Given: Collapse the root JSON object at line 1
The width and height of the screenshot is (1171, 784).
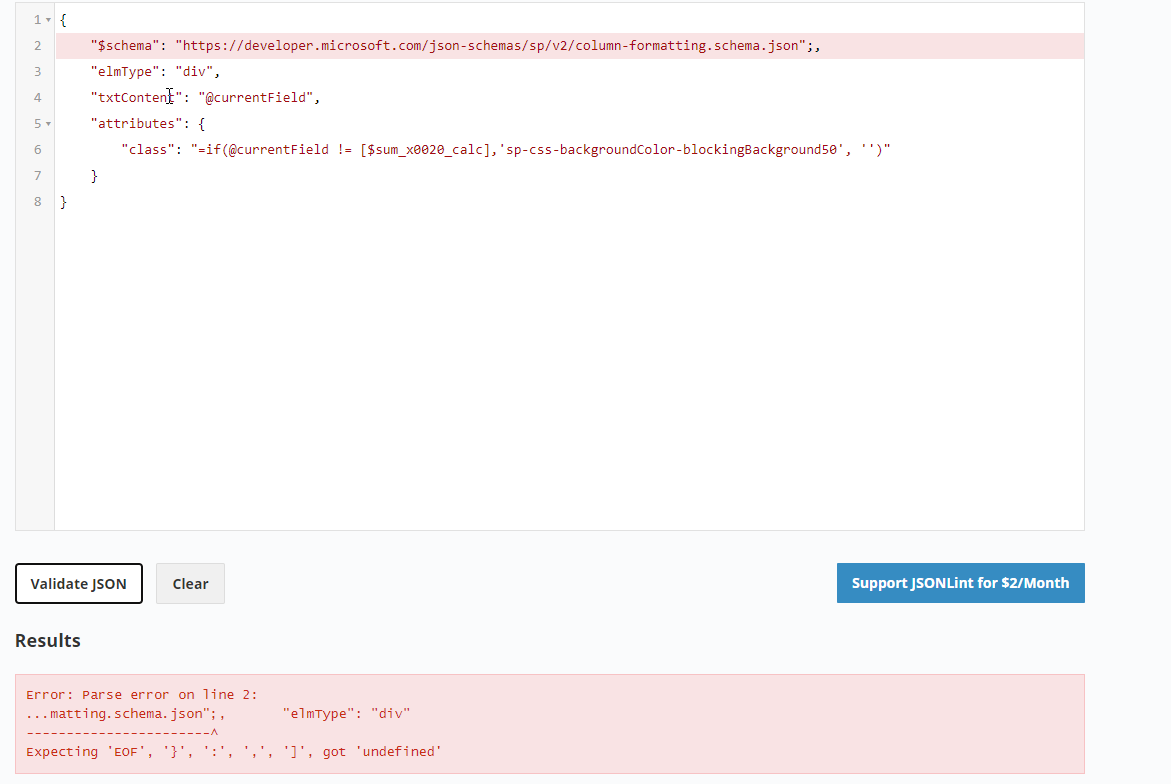Looking at the screenshot, I should (45, 19).
